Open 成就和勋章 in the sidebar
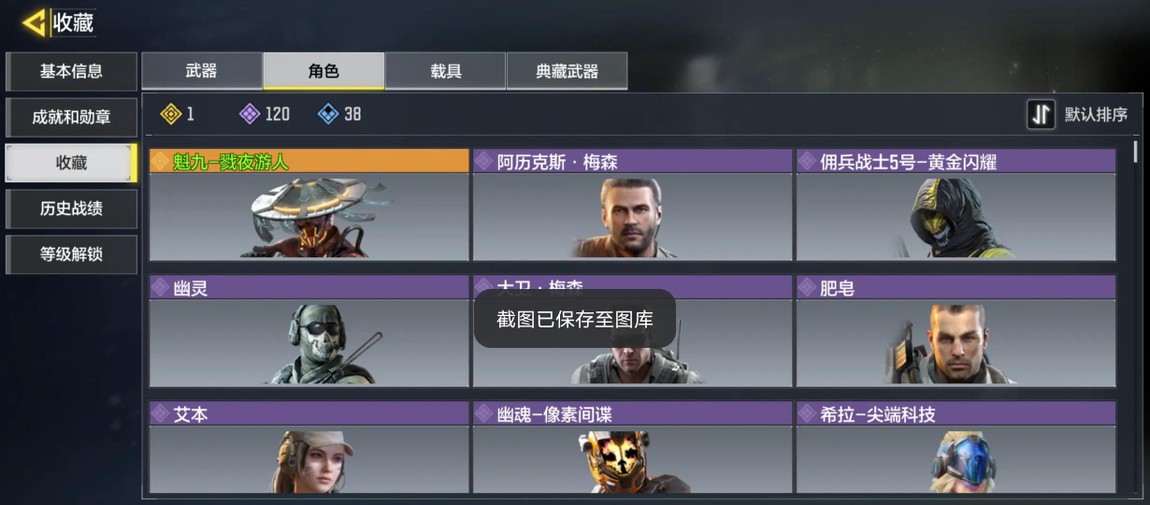This screenshot has height=505, width=1150. tap(71, 117)
